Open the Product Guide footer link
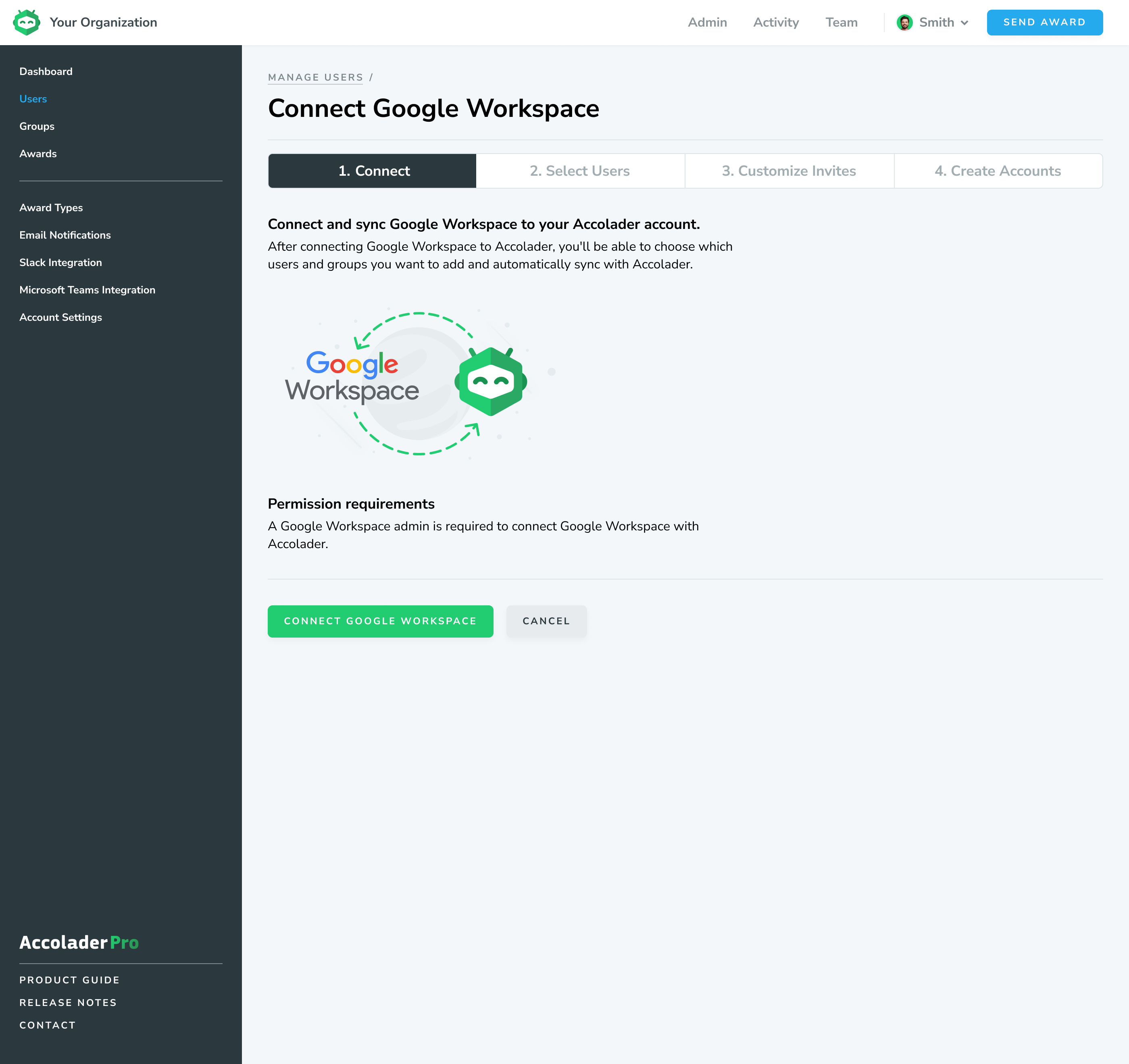The height and width of the screenshot is (1064, 1129). pos(69,980)
